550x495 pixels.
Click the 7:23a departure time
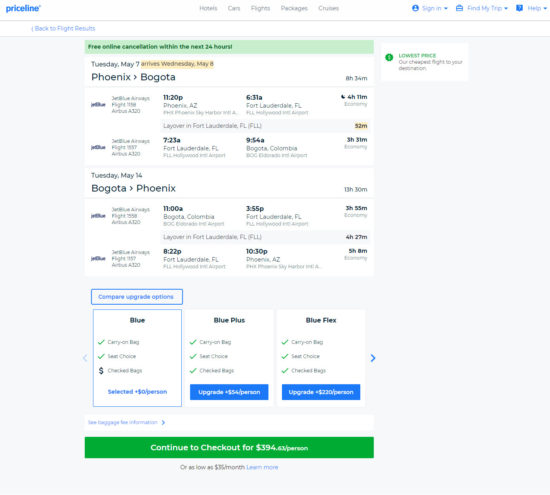[x=172, y=140]
